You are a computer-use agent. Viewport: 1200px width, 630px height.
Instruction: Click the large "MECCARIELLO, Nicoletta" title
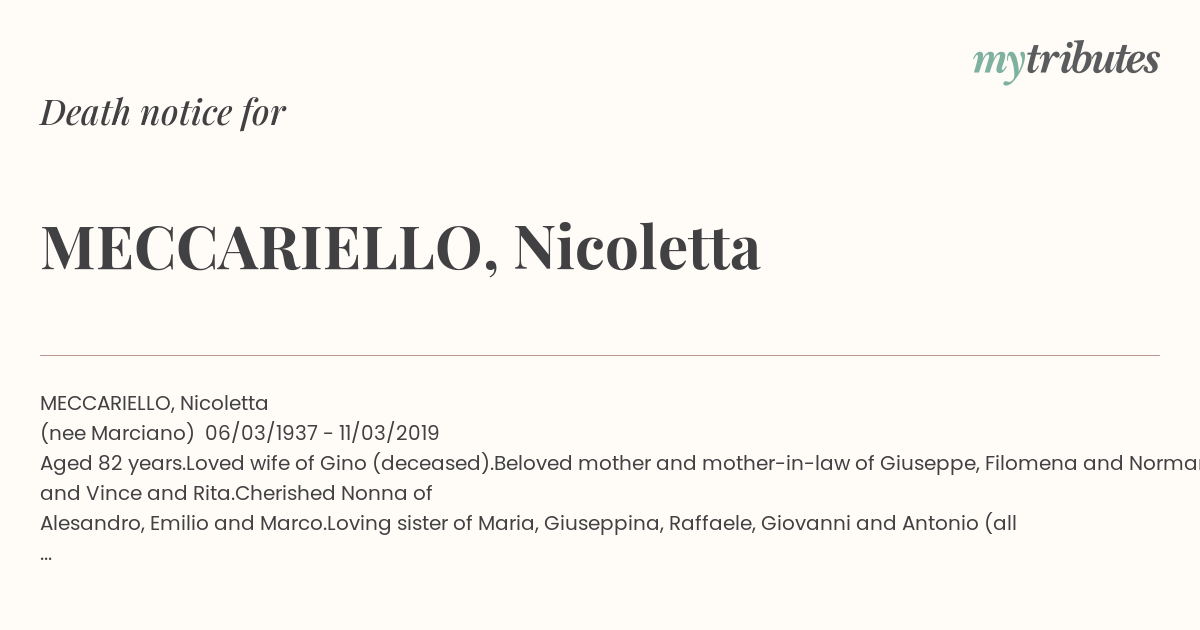pyautogui.click(x=400, y=247)
